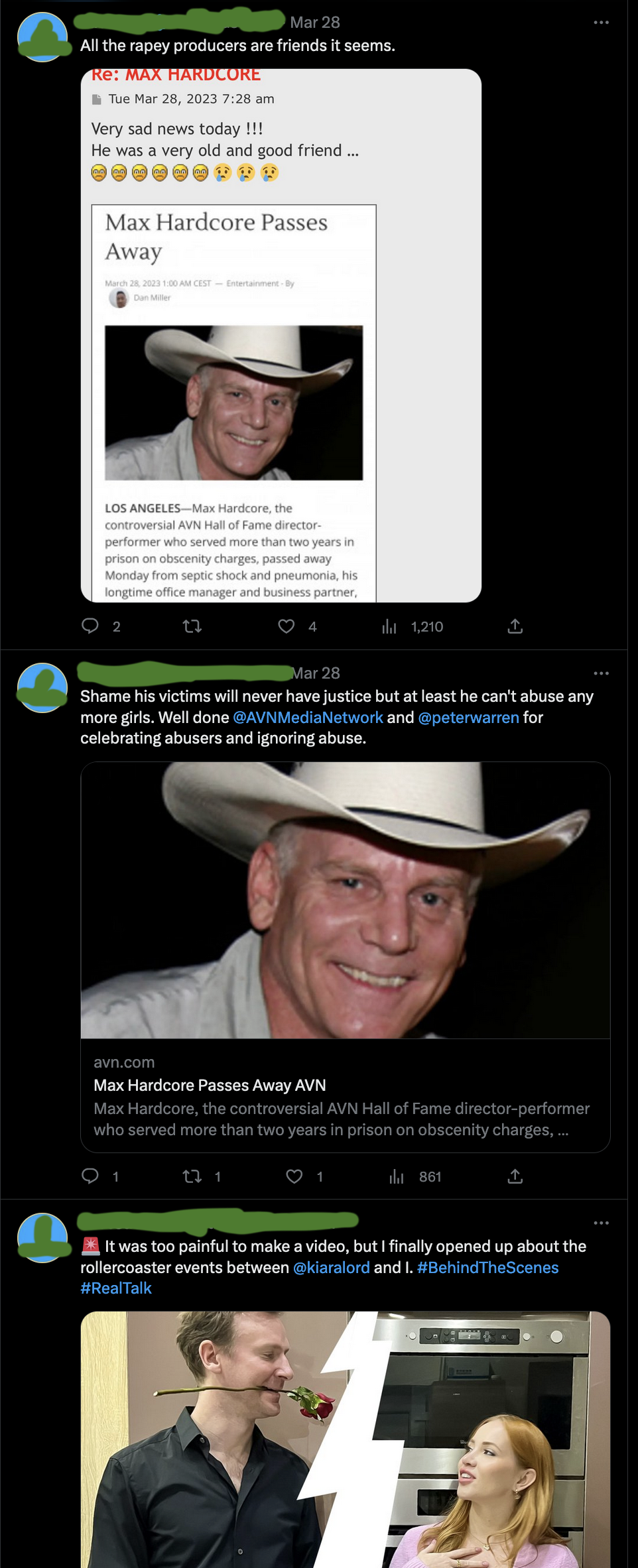
Task: Reply to the first tweet
Action: click(90, 626)
